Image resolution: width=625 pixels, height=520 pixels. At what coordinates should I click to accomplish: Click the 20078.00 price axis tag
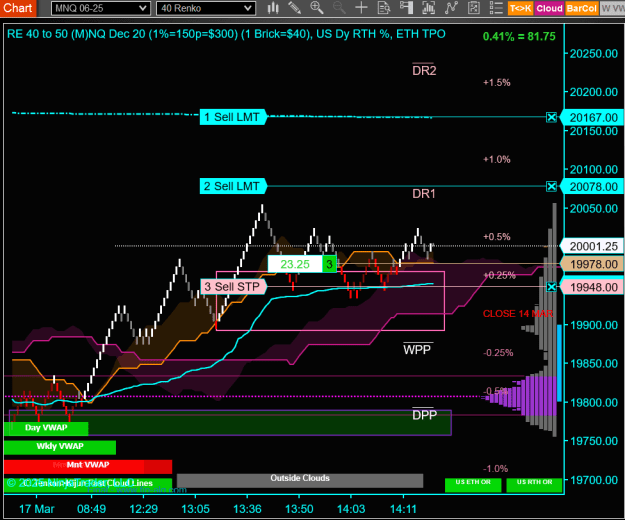coord(593,186)
